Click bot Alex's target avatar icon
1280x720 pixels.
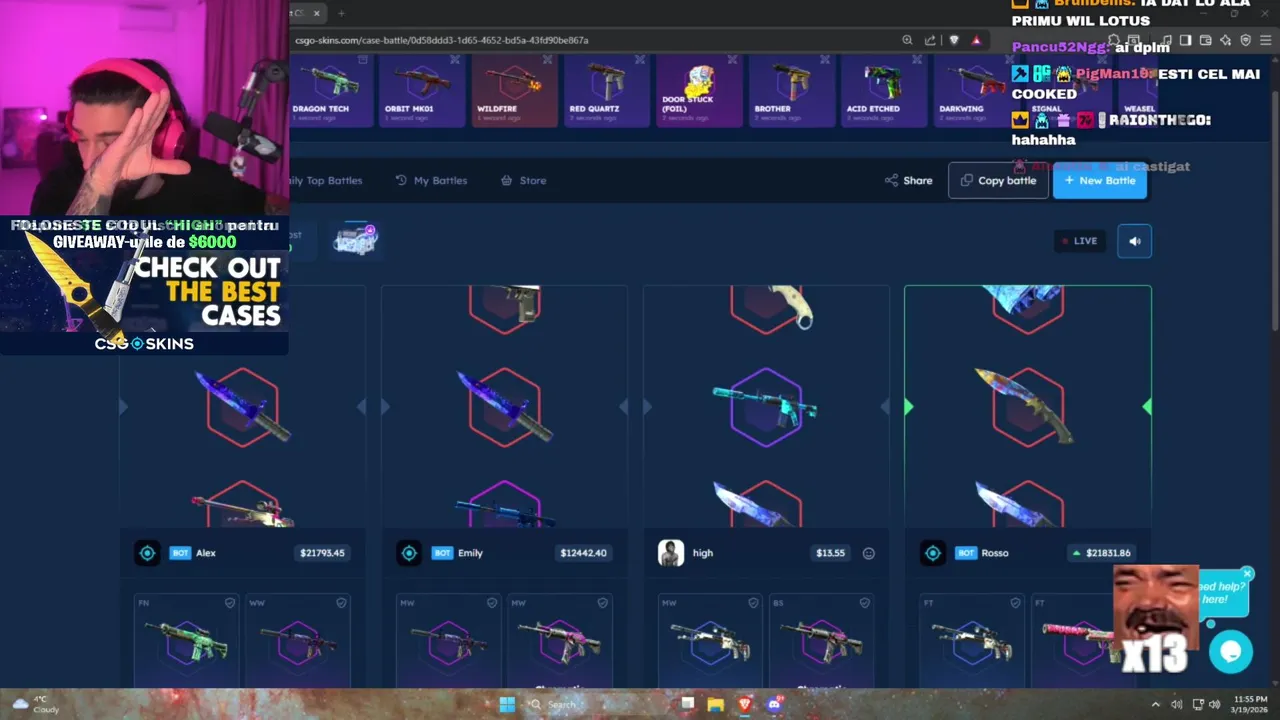[147, 553]
